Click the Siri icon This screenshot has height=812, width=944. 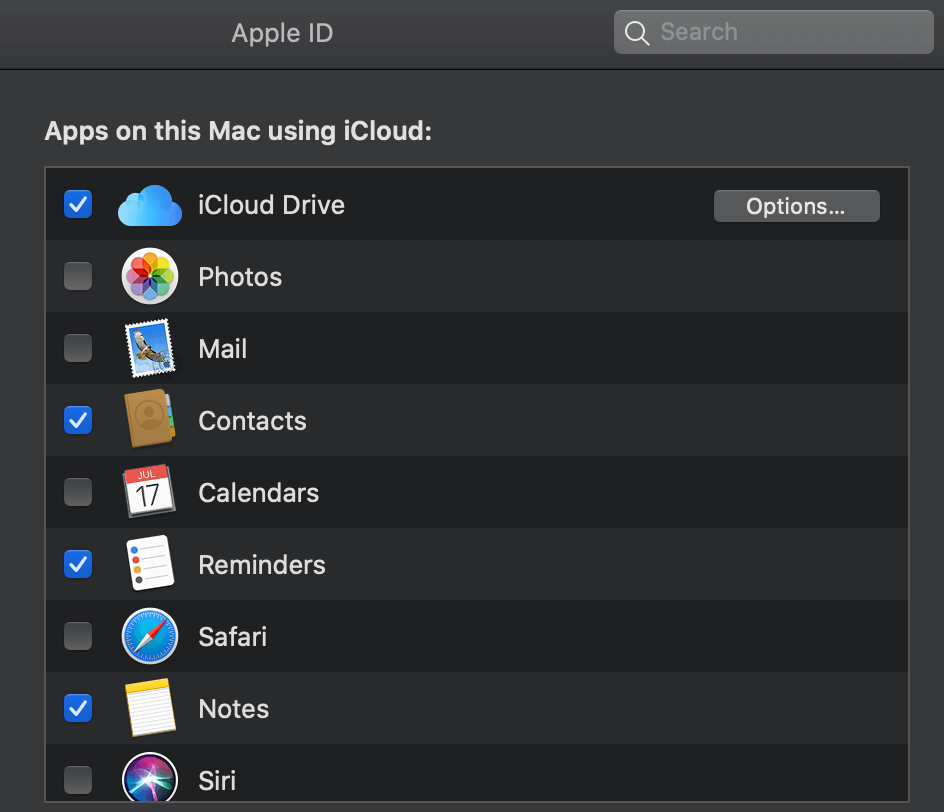point(150,776)
